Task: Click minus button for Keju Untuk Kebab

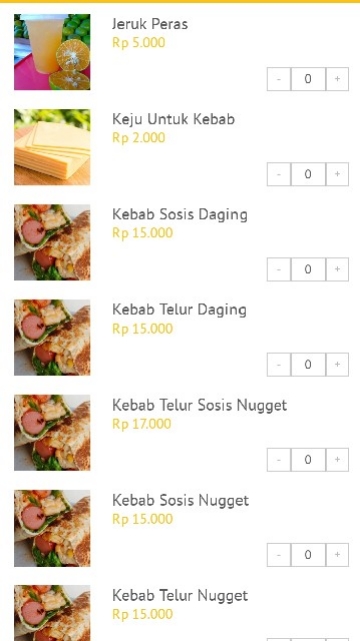Action: tap(279, 174)
